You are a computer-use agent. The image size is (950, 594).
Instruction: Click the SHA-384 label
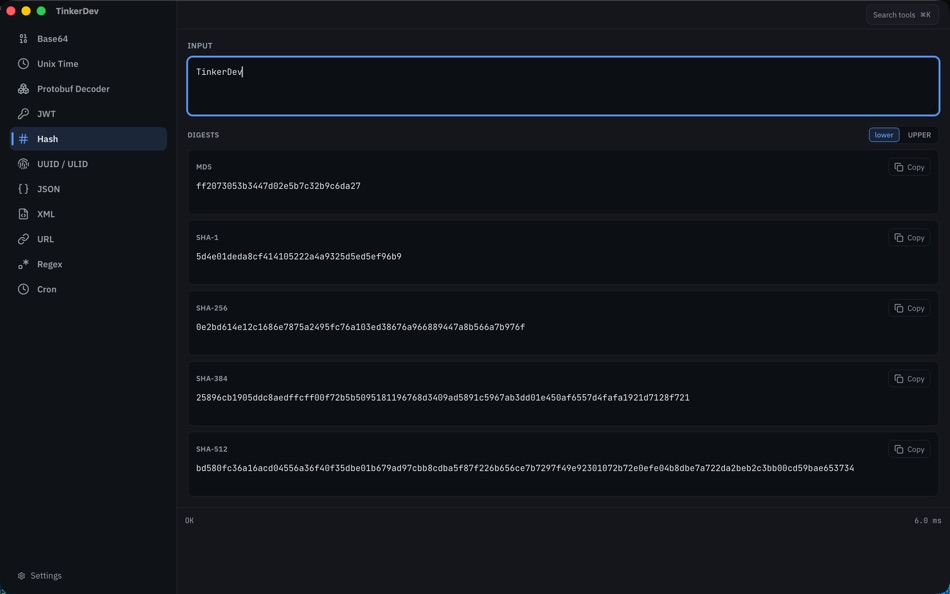tap(211, 379)
